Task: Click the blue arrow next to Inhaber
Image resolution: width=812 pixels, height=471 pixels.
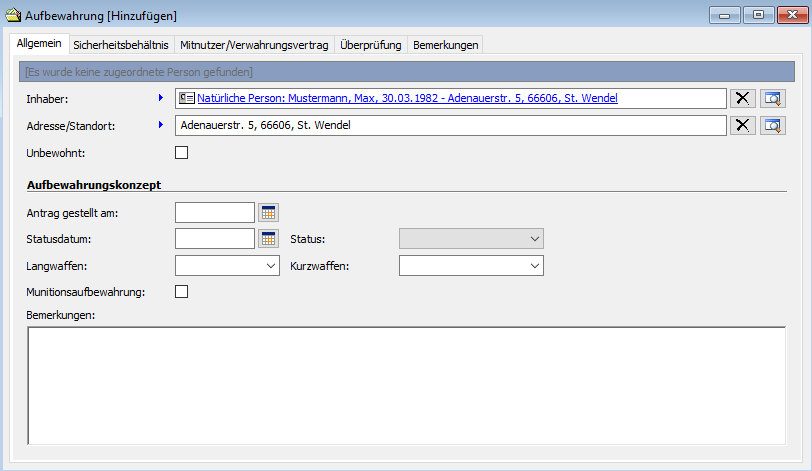Action: [x=160, y=98]
